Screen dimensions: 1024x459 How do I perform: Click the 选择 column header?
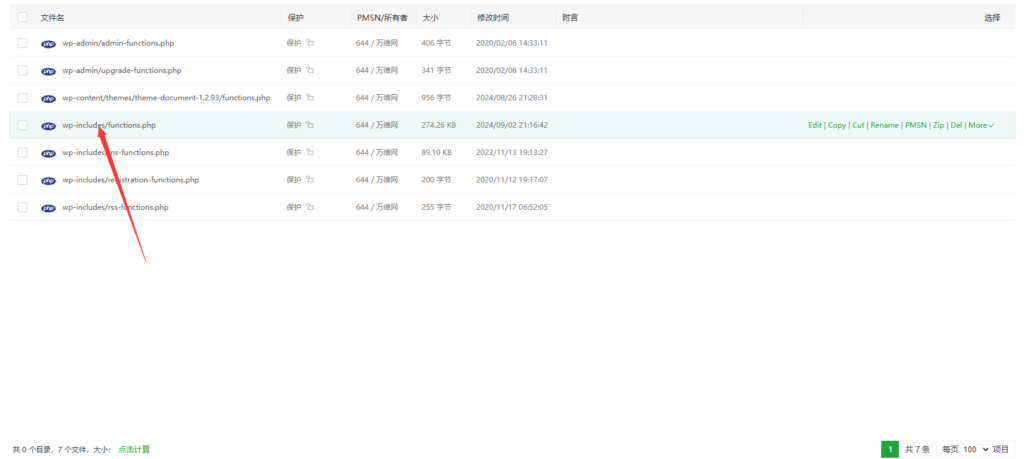coord(992,18)
